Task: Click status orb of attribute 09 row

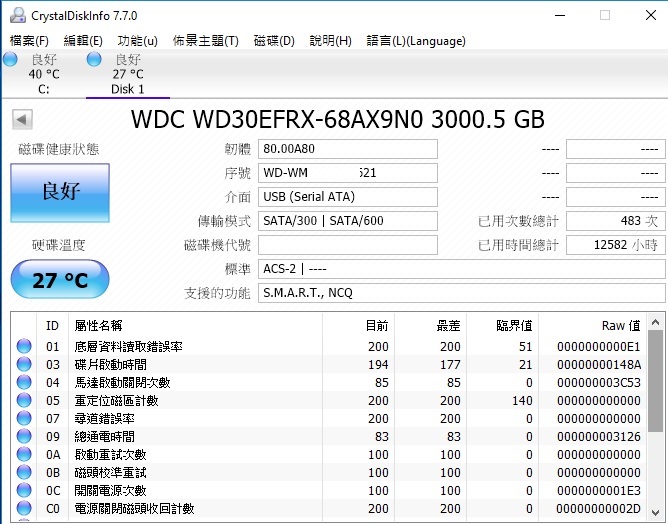Action: click(x=24, y=436)
